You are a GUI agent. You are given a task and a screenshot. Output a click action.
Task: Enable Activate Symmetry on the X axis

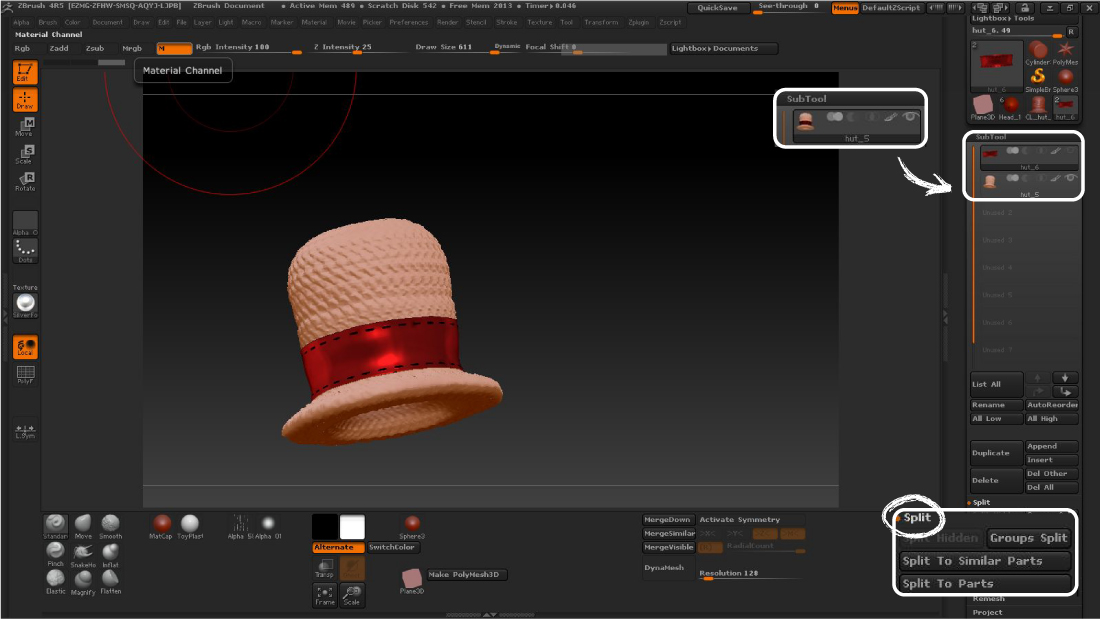pos(706,533)
